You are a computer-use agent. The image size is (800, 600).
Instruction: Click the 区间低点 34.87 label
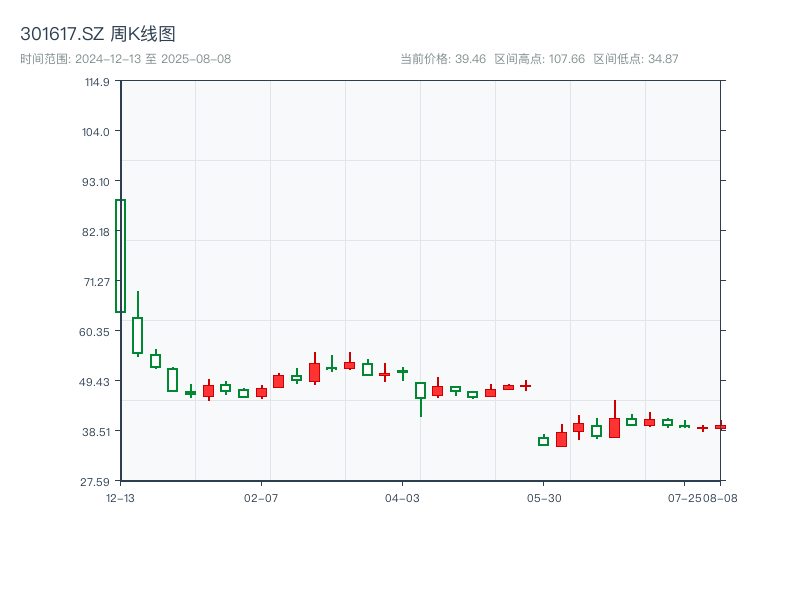636,59
